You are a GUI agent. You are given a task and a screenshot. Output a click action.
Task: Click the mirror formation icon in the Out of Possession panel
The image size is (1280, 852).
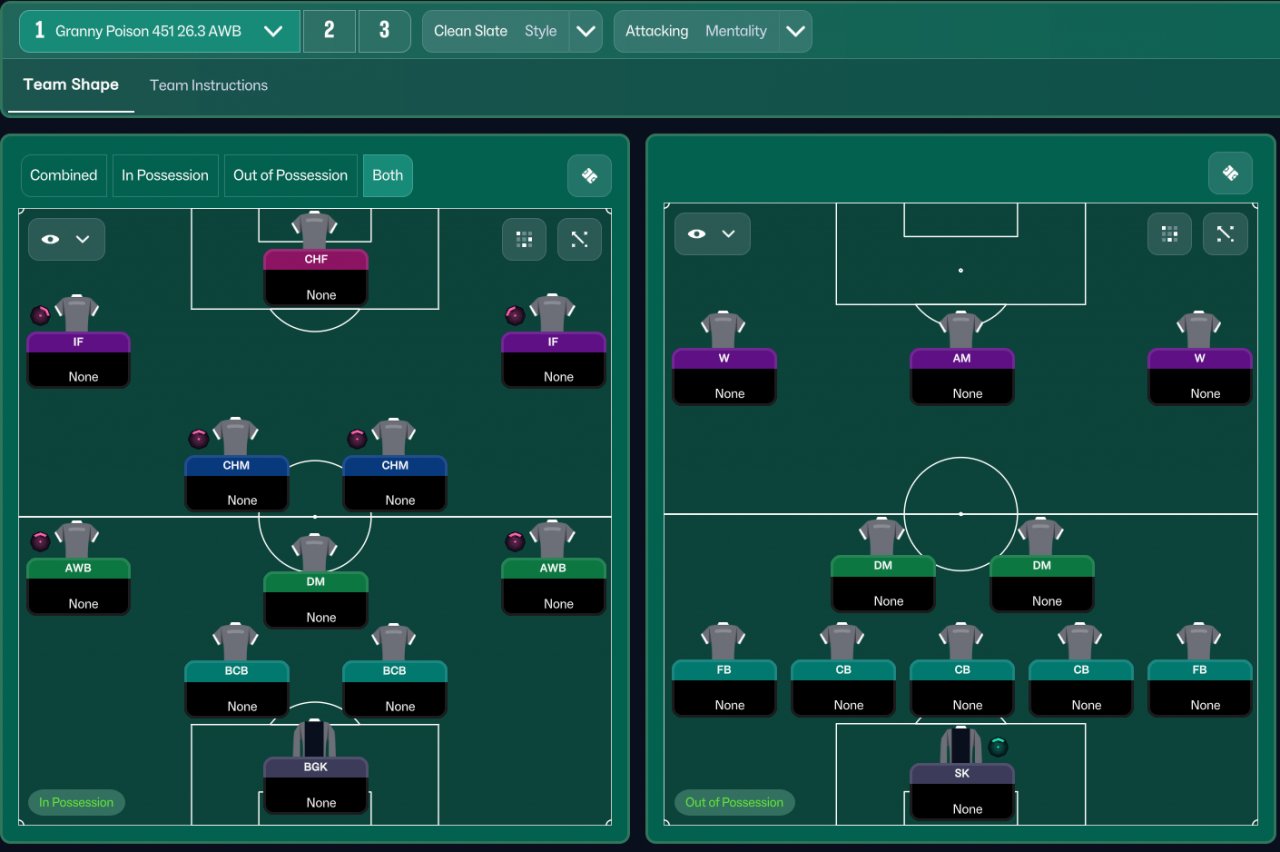[1230, 173]
